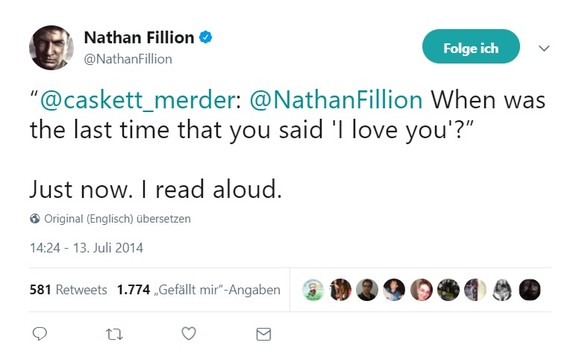Image resolution: width=582 pixels, height=363 pixels.
Task: Open @NathanFillion mention in tweet text
Action: pyautogui.click(x=336, y=100)
